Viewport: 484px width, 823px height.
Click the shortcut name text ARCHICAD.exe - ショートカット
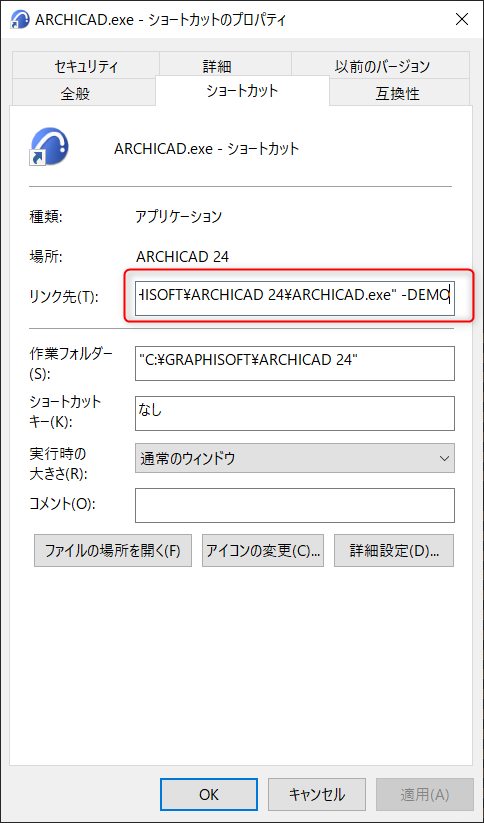point(206,149)
